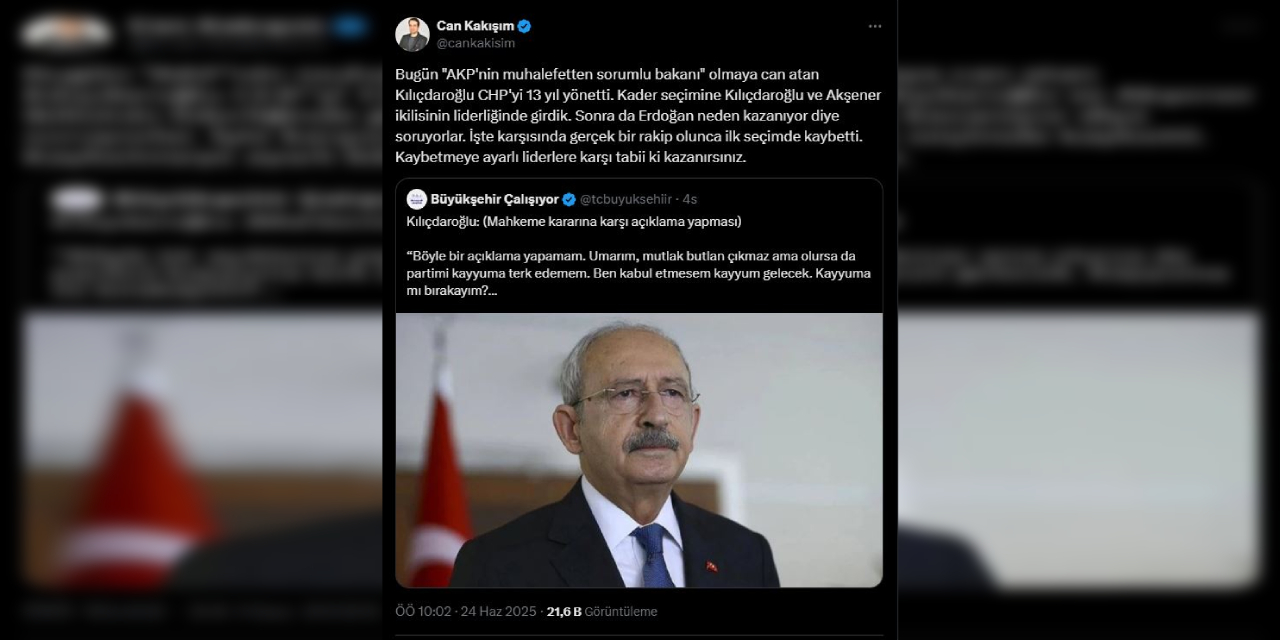Select the main tweet text starting with "Bugün"
Viewport: 1280px width, 640px height.
638,116
